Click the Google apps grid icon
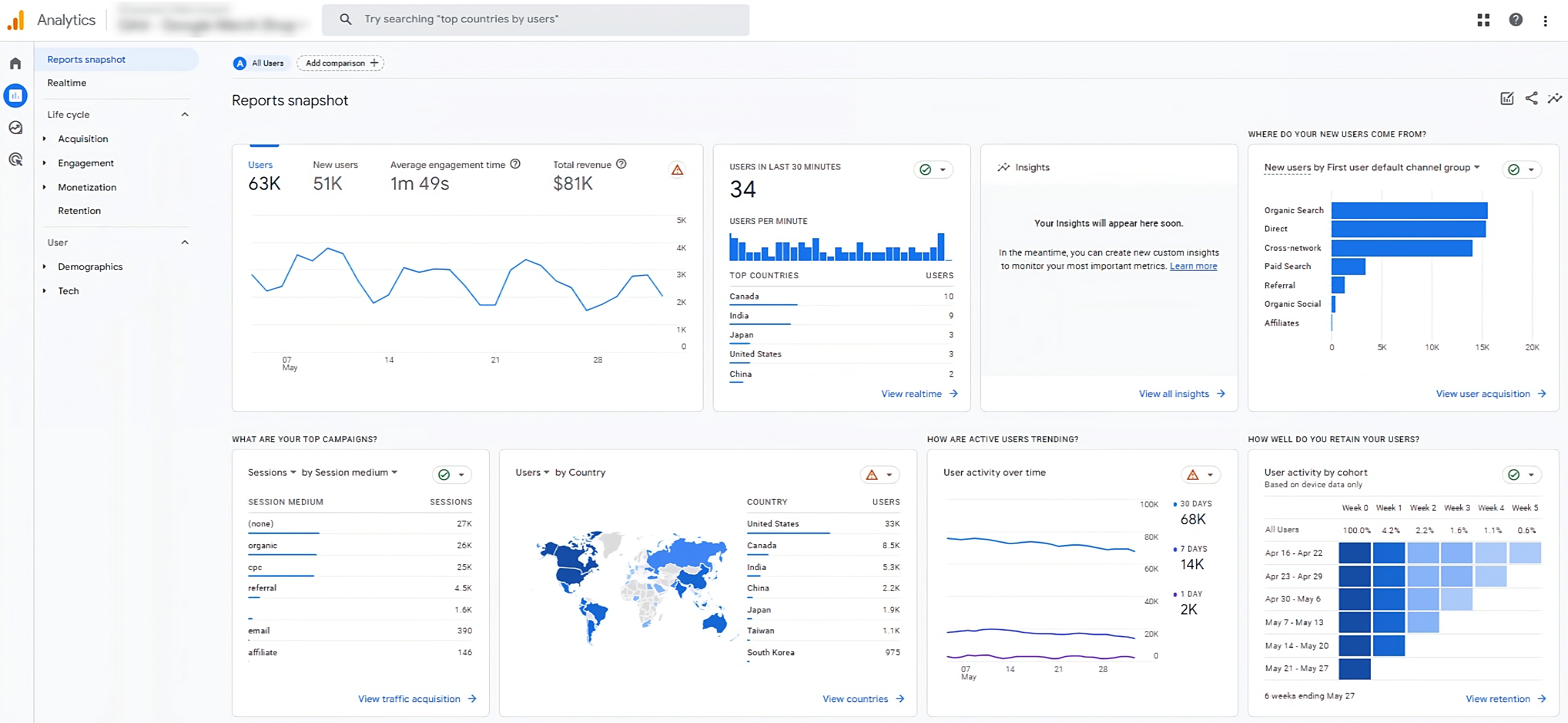Viewport: 1568px width, 723px height. 1483,20
